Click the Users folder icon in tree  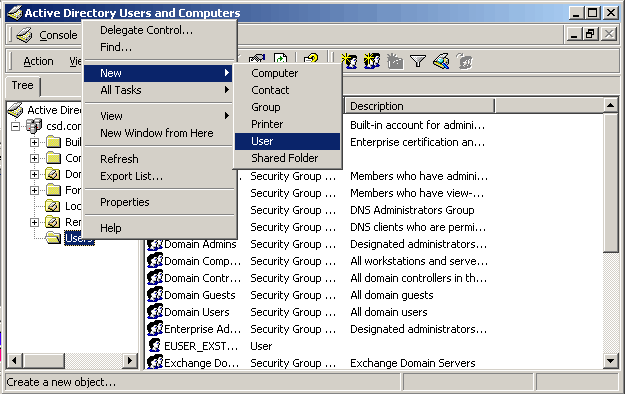(53, 238)
